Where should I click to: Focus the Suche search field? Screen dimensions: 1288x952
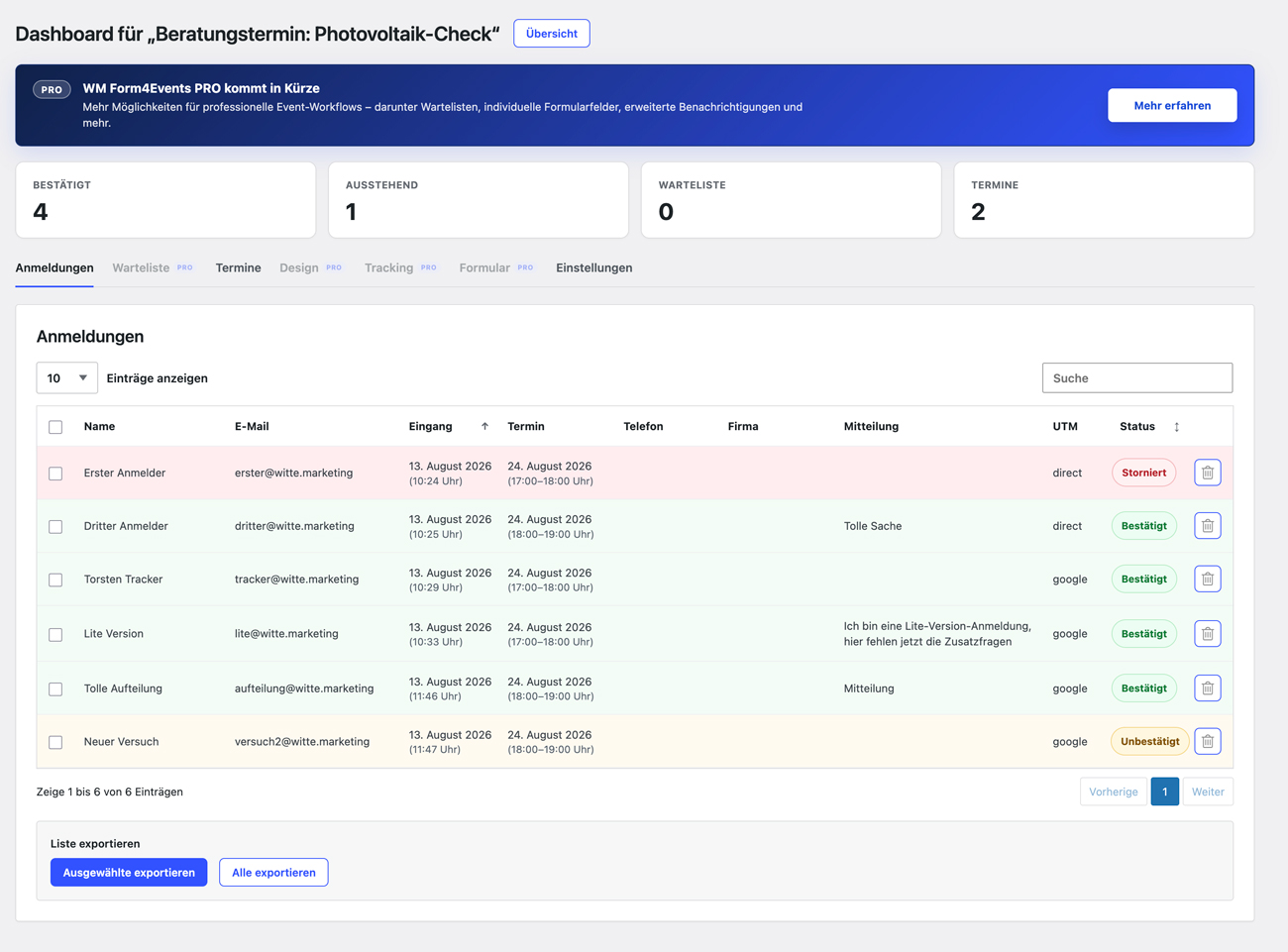tap(1137, 377)
